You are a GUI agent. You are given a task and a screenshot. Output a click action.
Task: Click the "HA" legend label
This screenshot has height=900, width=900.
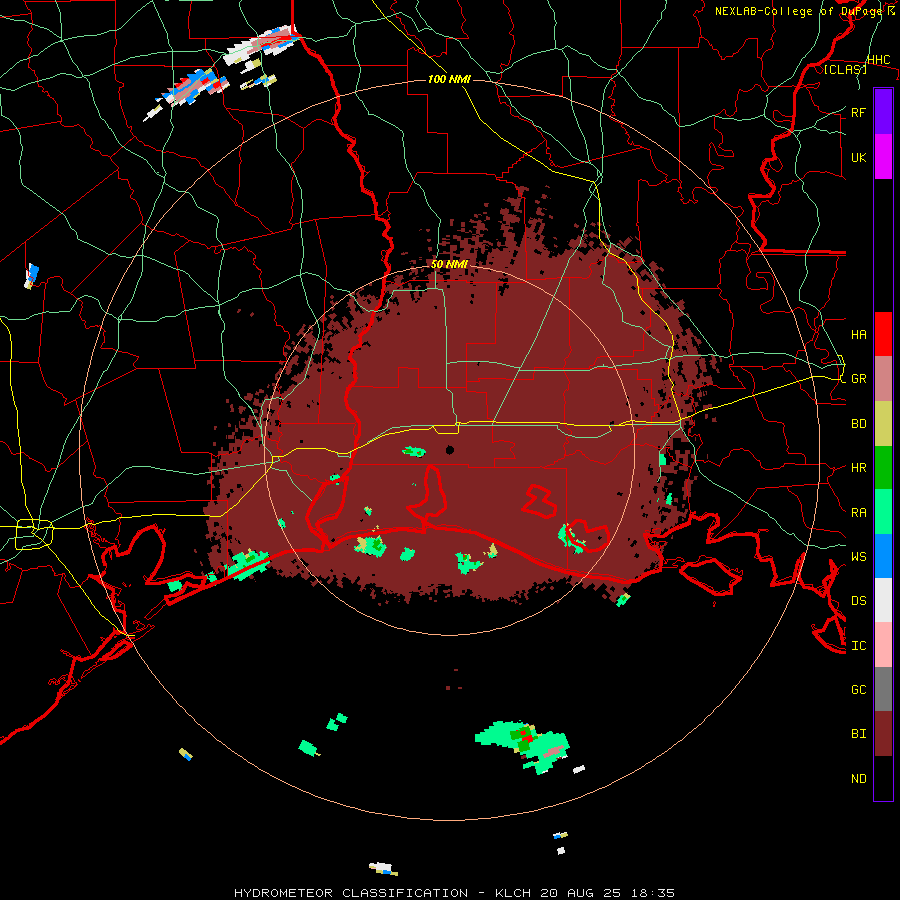[858, 335]
